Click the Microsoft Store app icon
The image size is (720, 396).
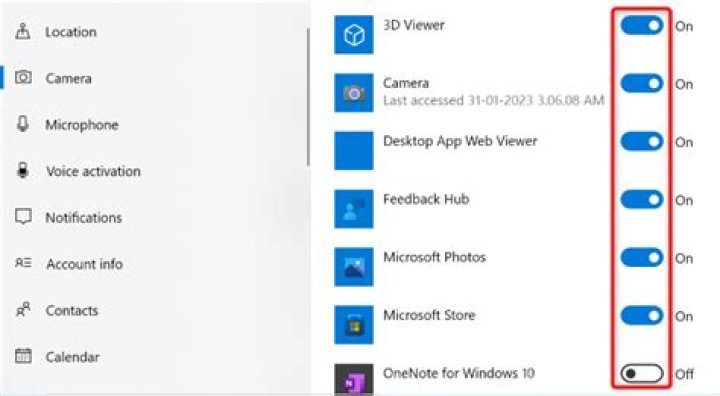click(354, 325)
